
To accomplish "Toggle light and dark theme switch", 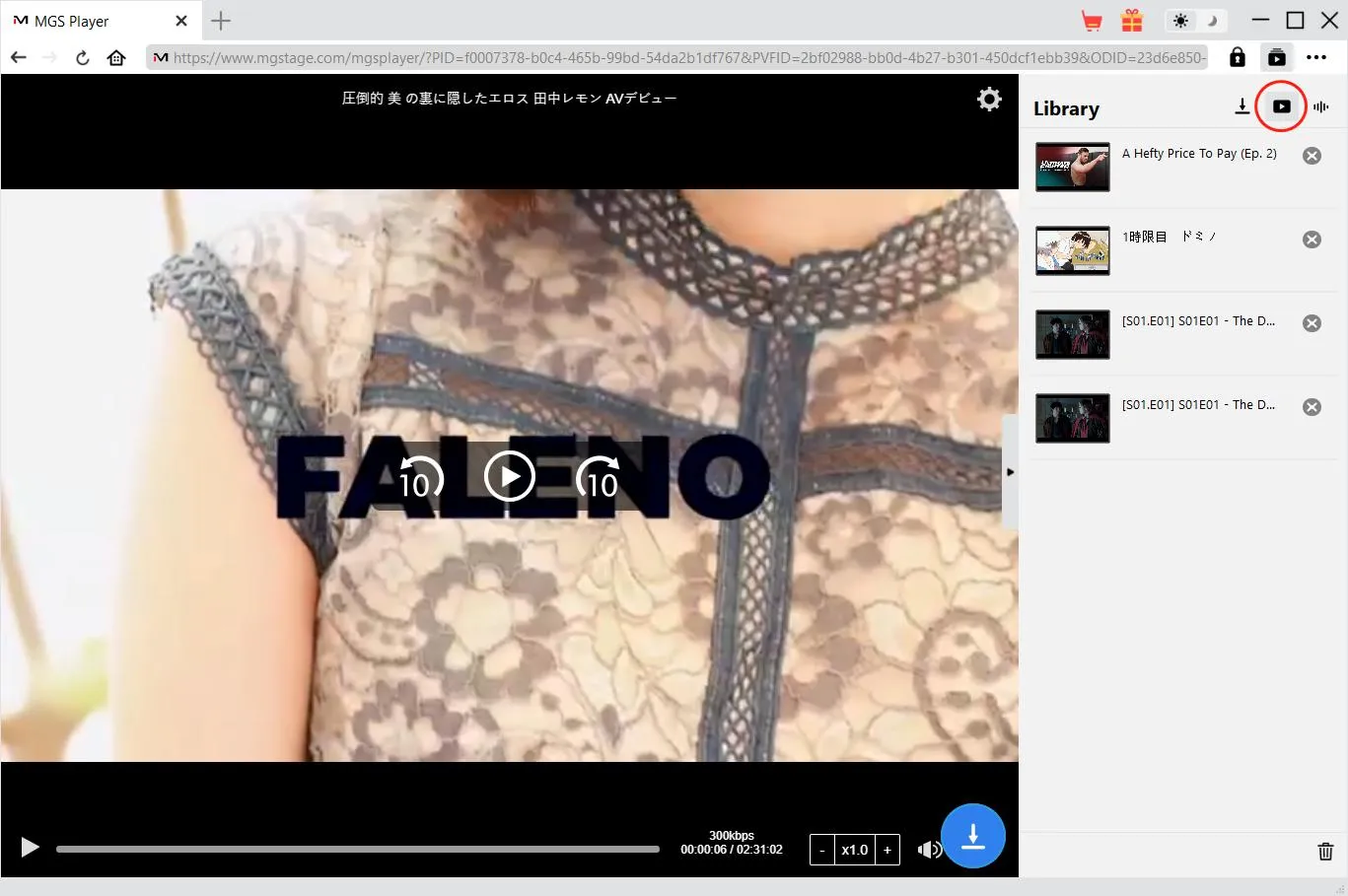I will click(1195, 21).
